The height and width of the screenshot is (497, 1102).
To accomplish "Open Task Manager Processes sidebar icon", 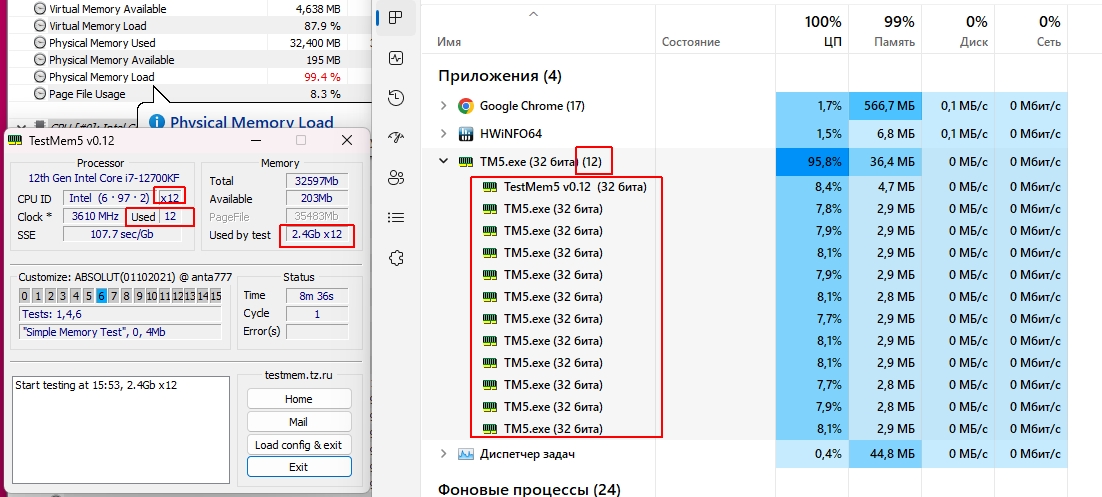I will coord(396,18).
